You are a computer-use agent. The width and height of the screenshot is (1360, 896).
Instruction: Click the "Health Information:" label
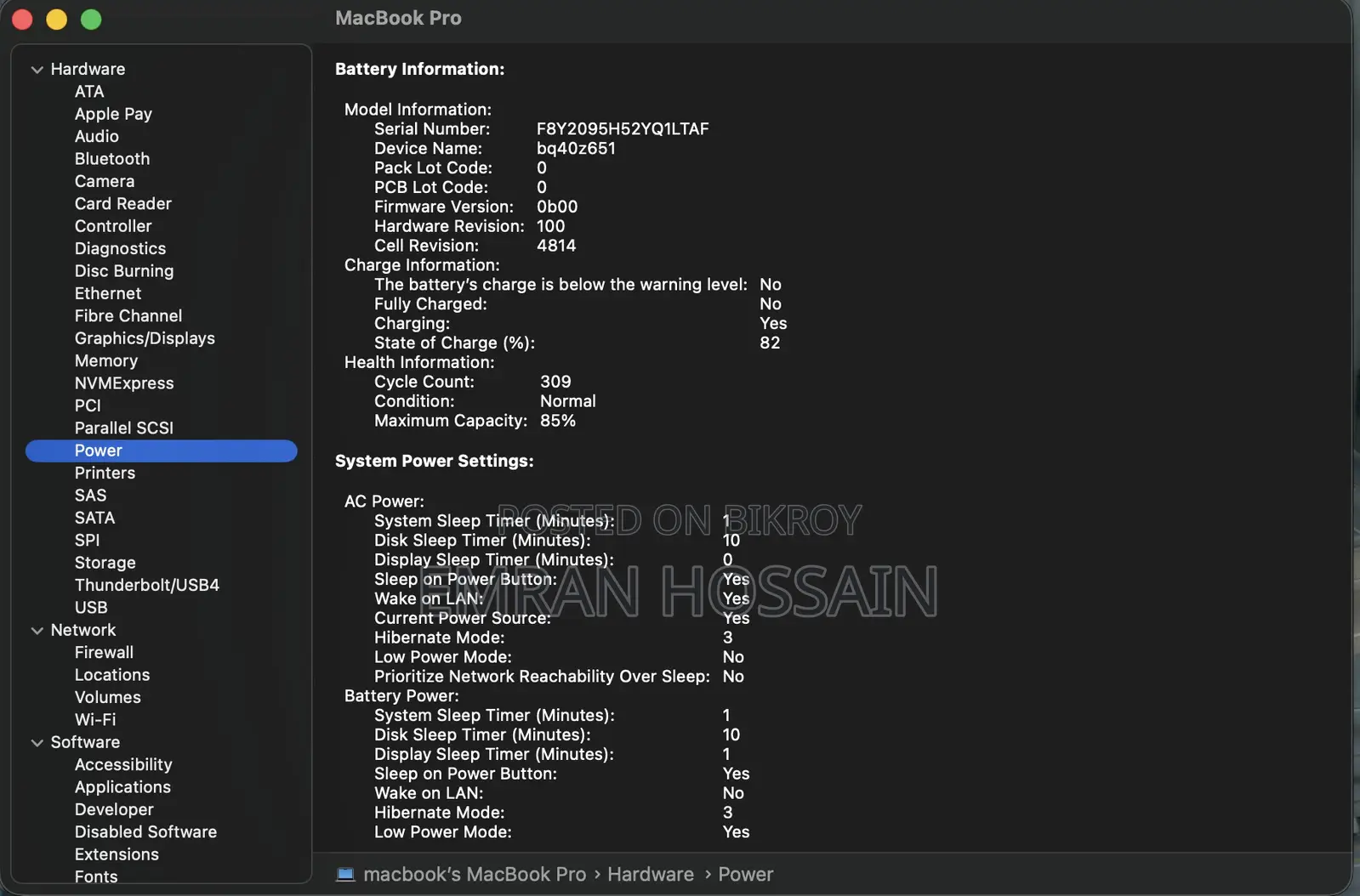coord(419,362)
